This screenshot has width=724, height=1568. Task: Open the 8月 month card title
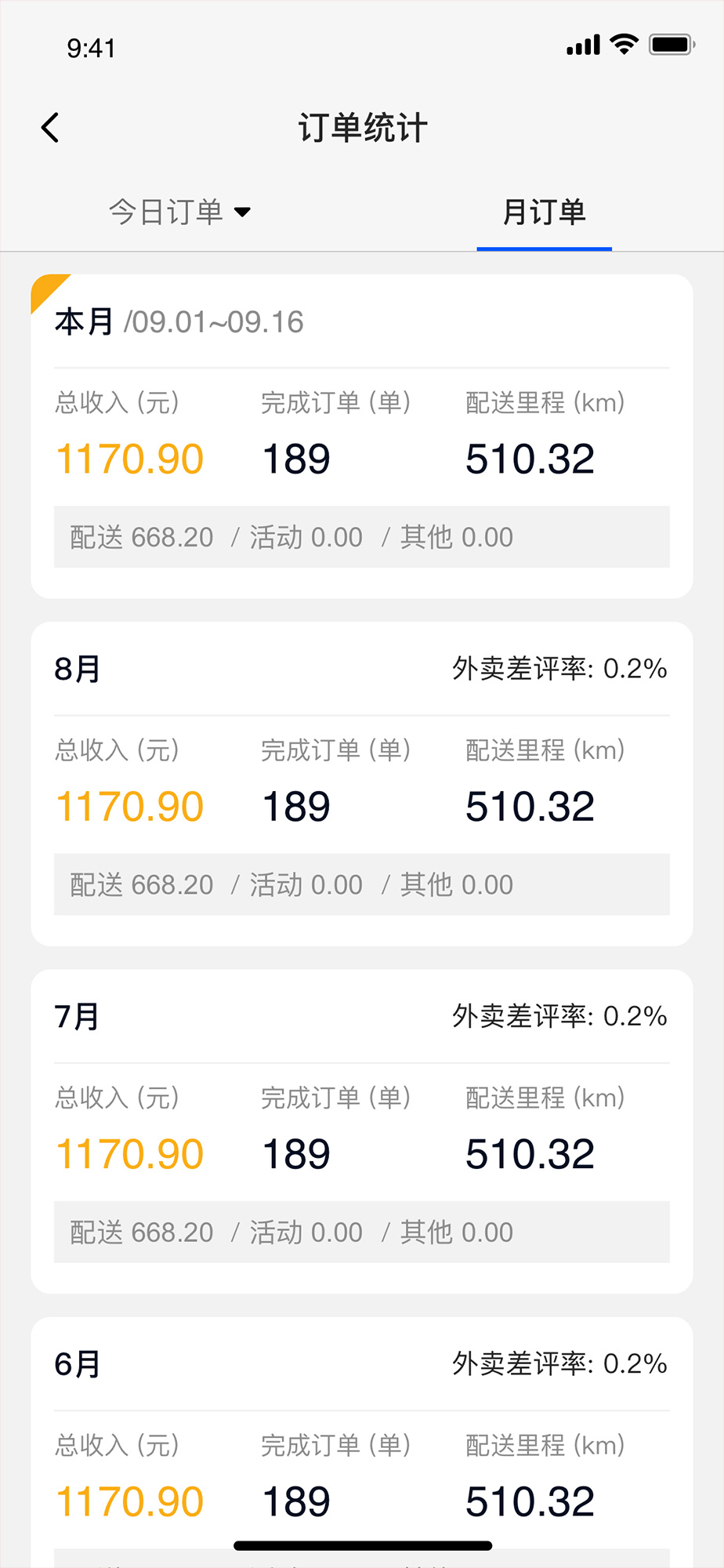77,669
